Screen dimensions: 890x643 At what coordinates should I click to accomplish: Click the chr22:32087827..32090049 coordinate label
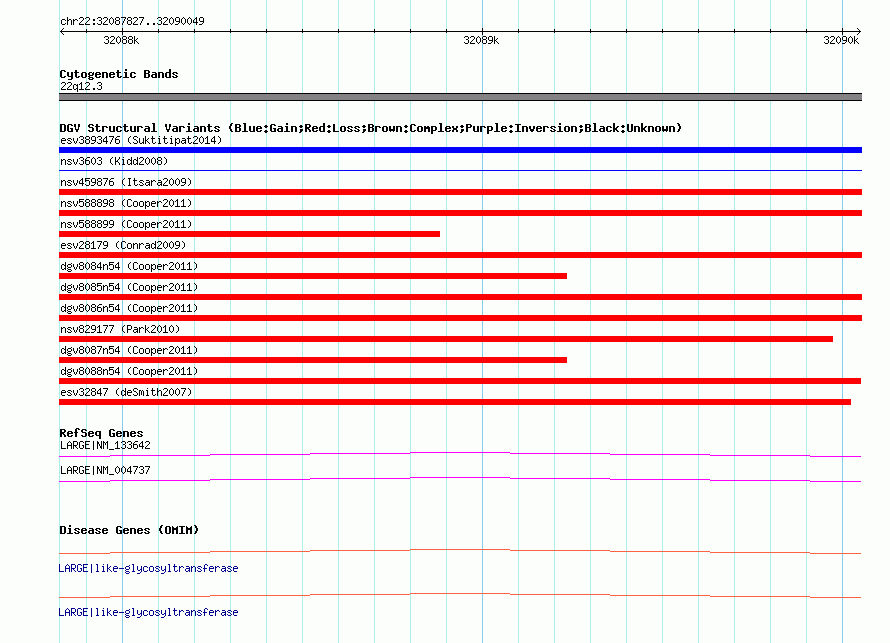pos(132,21)
